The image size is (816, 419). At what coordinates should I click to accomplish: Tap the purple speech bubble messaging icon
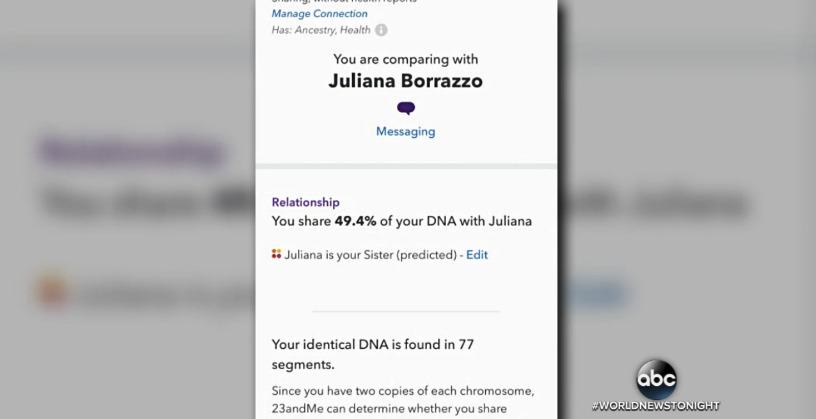[406, 108]
